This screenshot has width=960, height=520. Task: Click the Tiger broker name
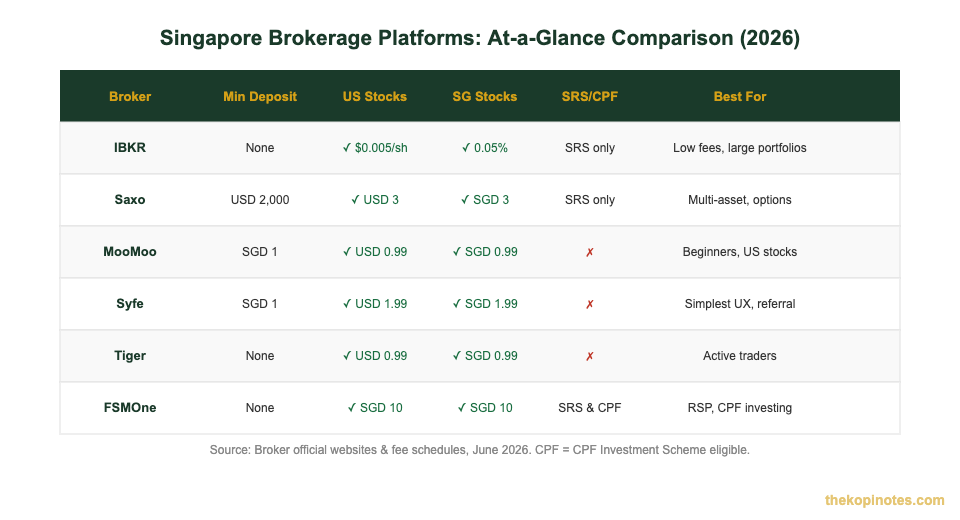click(x=130, y=356)
